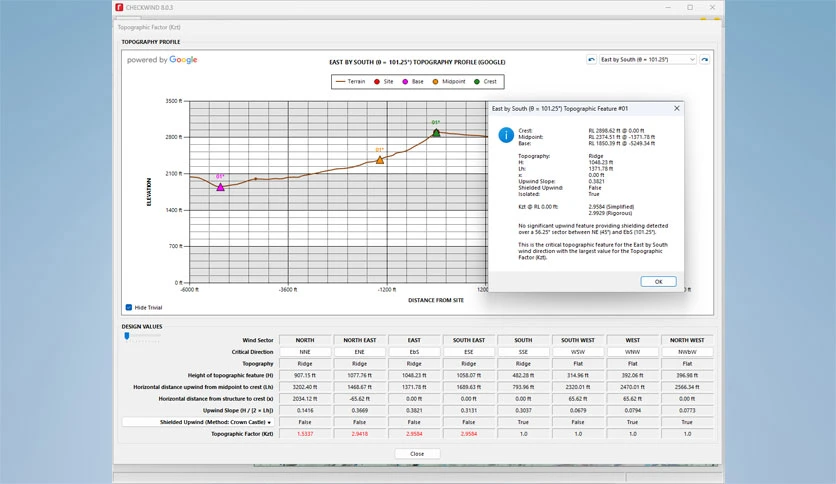Click the ESE critical direction field
Screen dimensions: 836x484
point(469,352)
